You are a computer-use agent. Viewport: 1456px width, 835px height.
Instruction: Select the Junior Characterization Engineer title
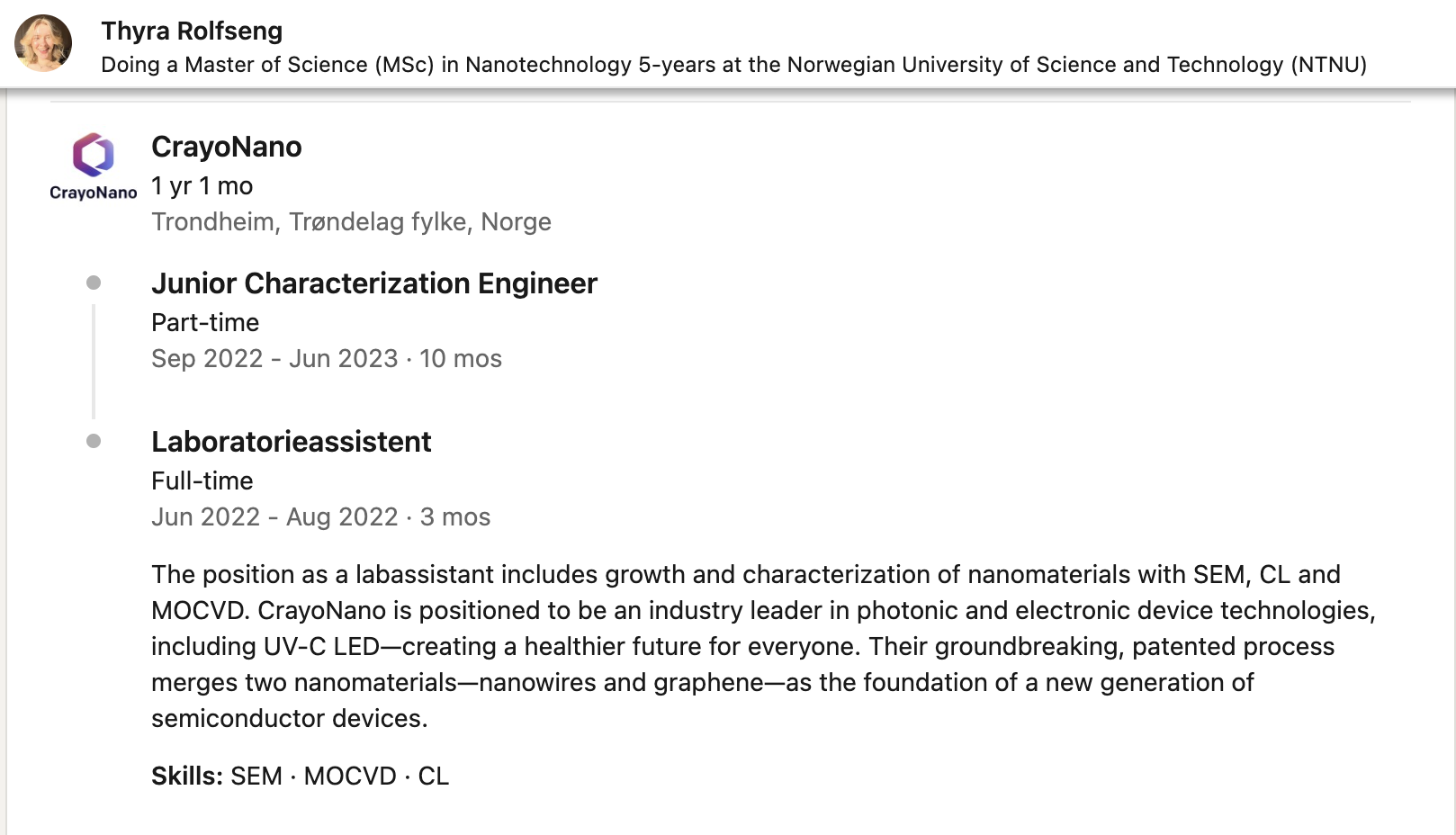[x=374, y=283]
